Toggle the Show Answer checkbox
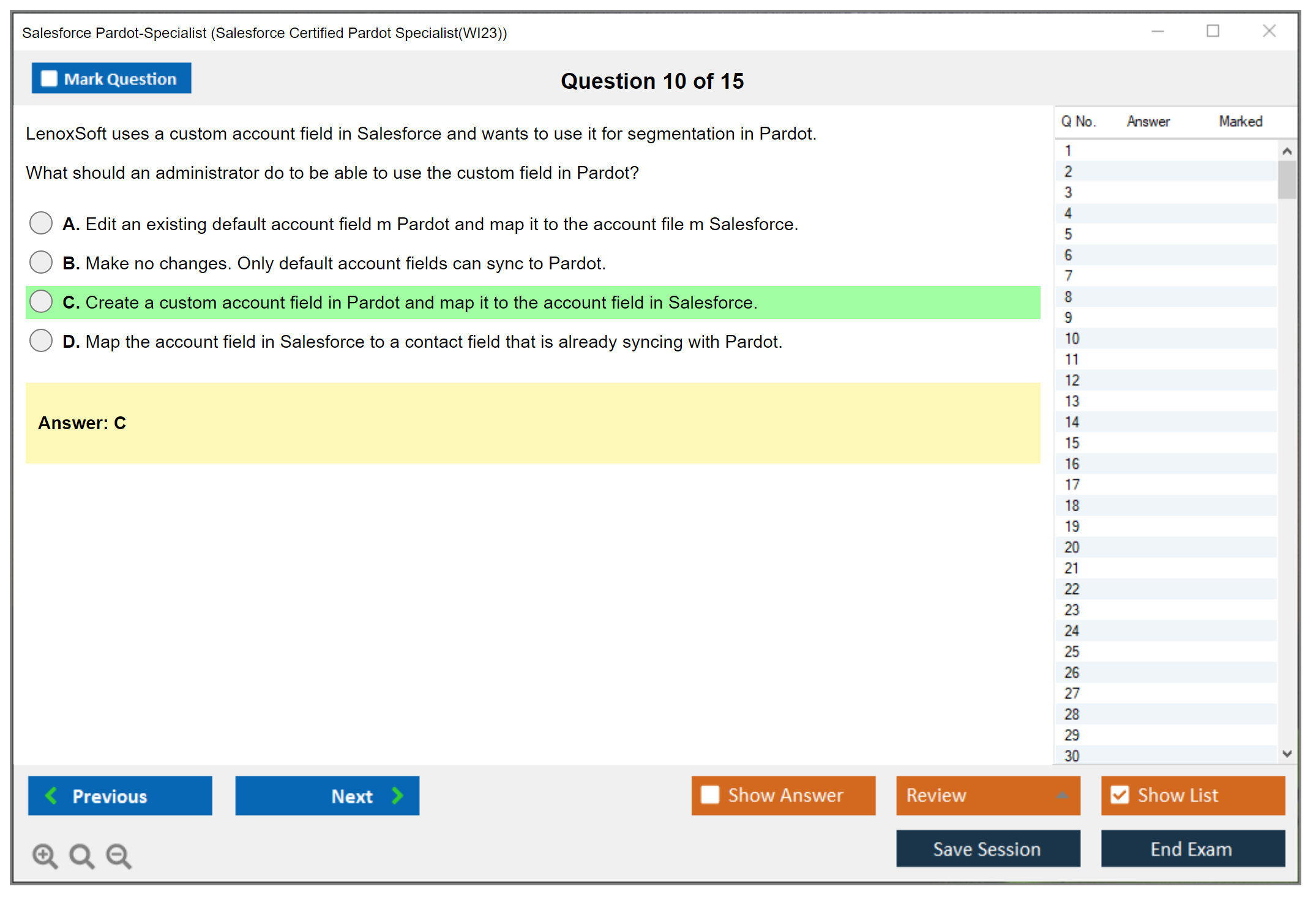Screen dimensions: 1316x900 click(x=710, y=795)
